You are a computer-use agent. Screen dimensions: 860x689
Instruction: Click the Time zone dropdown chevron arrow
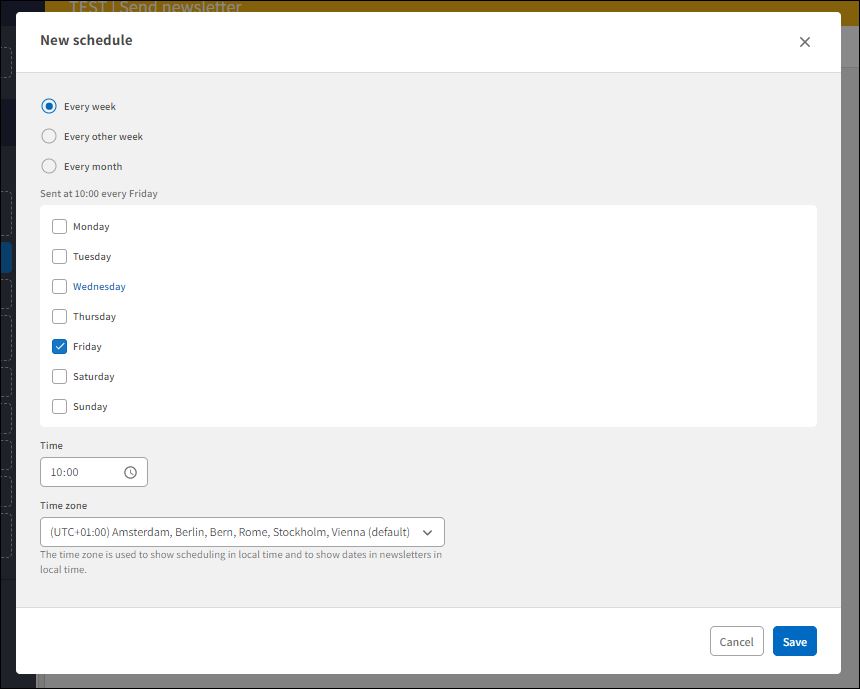(x=428, y=532)
